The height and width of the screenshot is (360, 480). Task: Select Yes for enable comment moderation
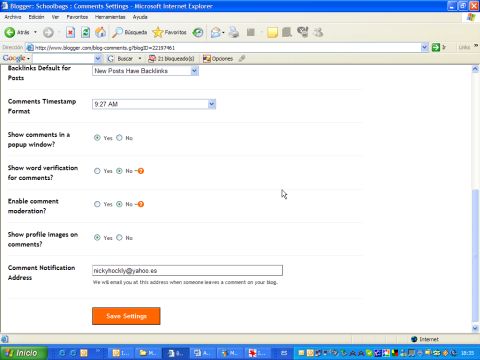click(97, 204)
